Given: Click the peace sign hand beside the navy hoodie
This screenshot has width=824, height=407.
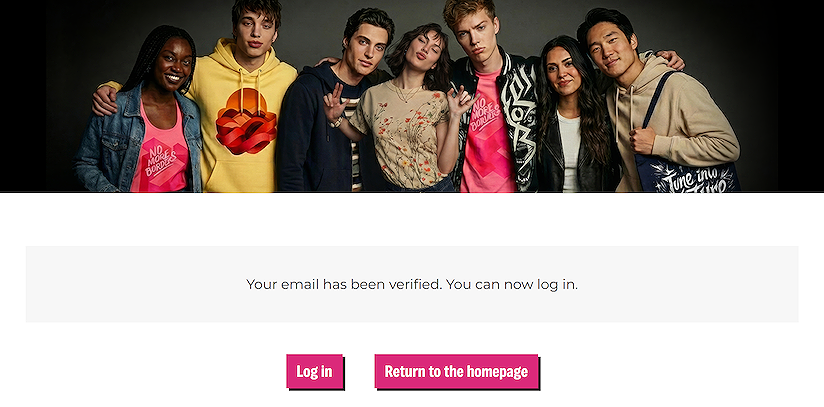Looking at the screenshot, I should tap(334, 103).
